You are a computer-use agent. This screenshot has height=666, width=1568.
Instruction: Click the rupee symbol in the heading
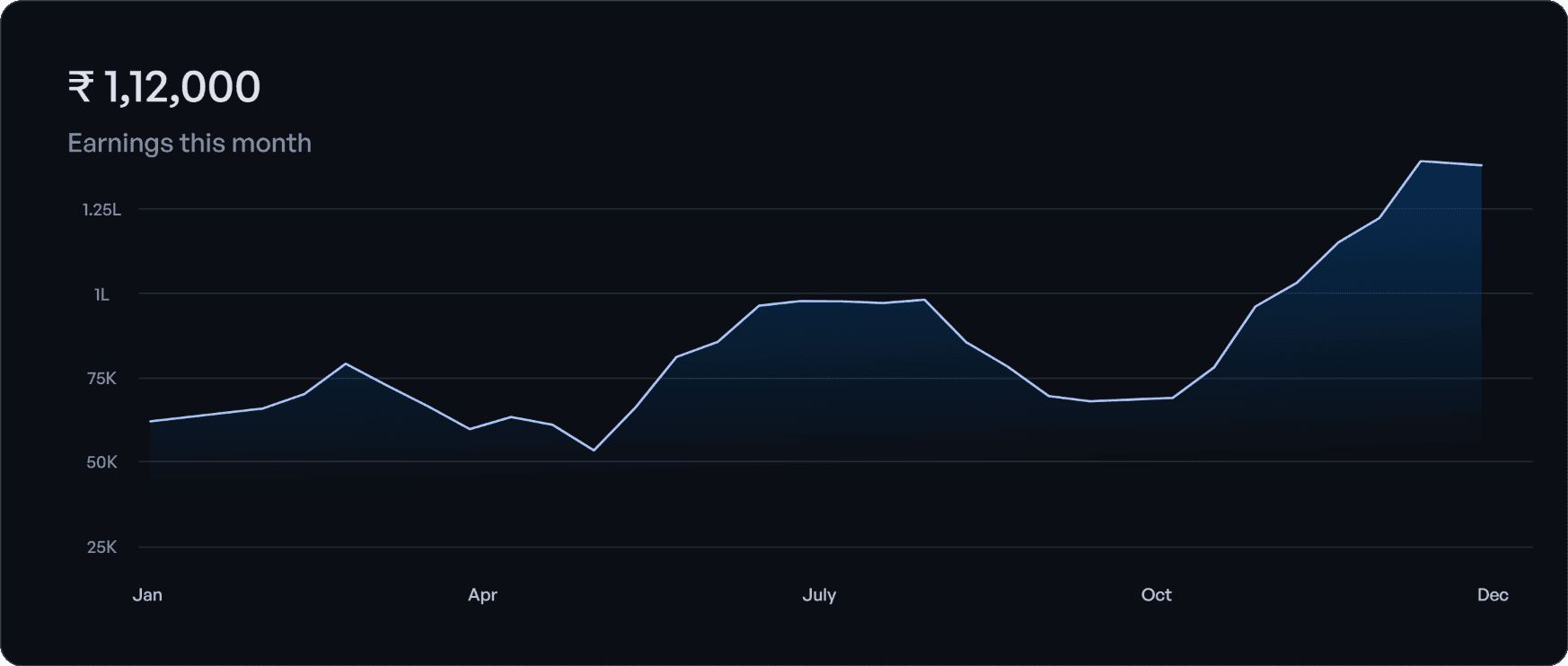[81, 88]
